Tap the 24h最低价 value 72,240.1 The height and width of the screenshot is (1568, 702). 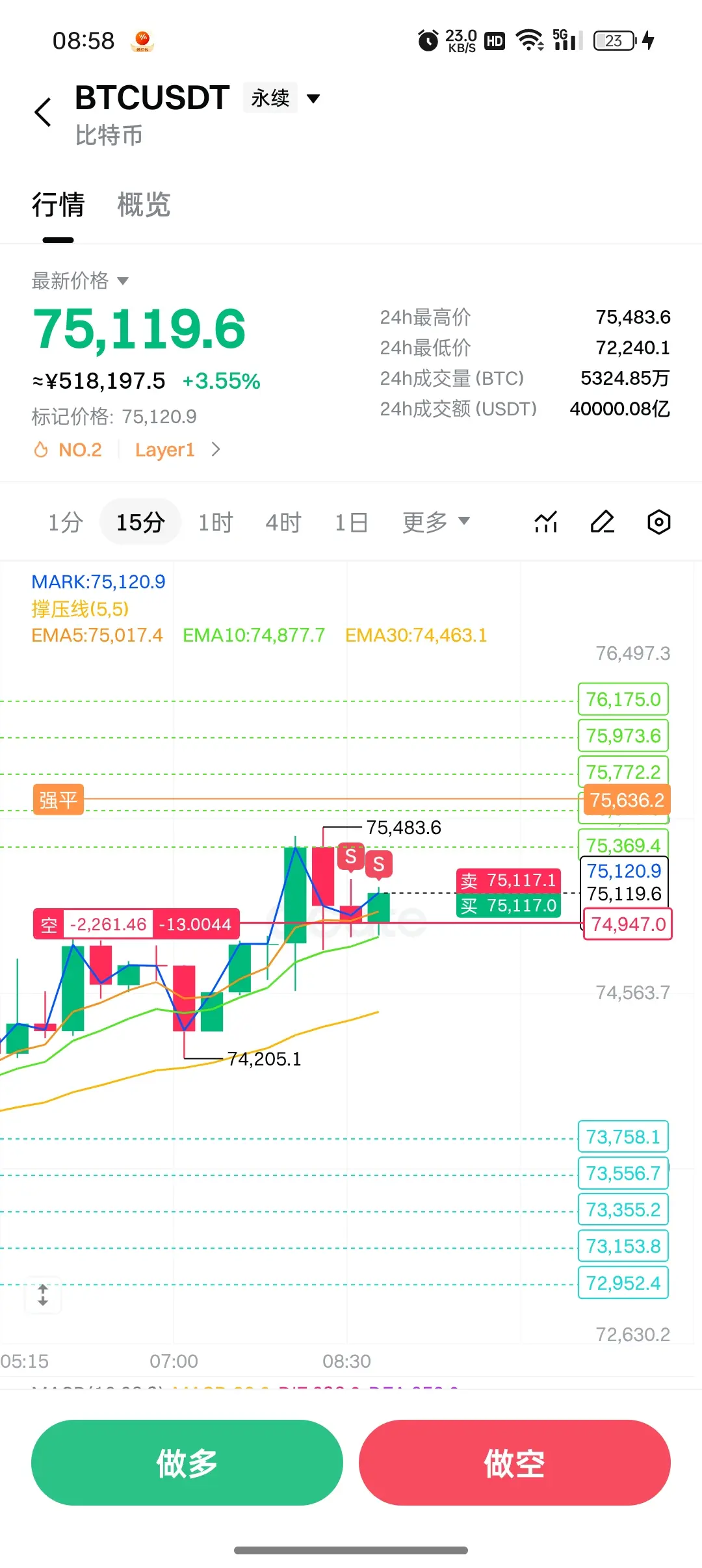[x=633, y=348]
